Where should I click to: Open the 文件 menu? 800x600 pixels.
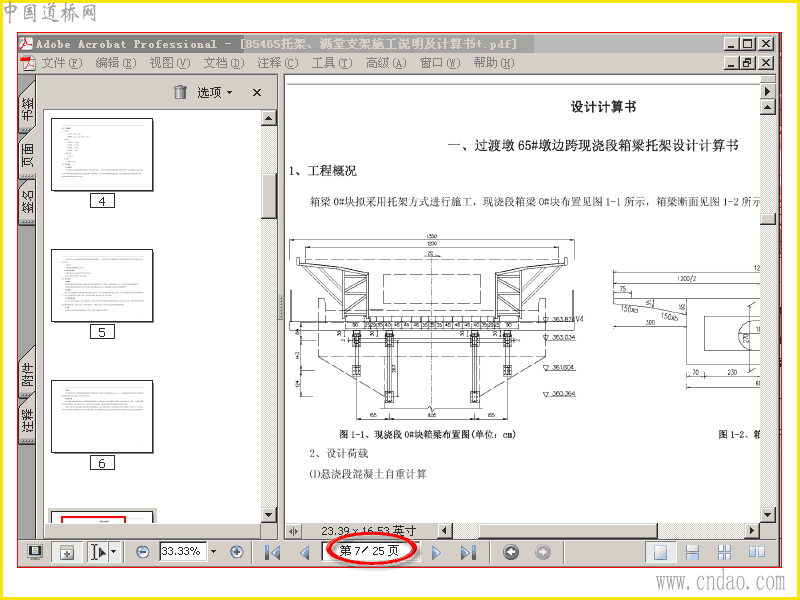click(61, 63)
